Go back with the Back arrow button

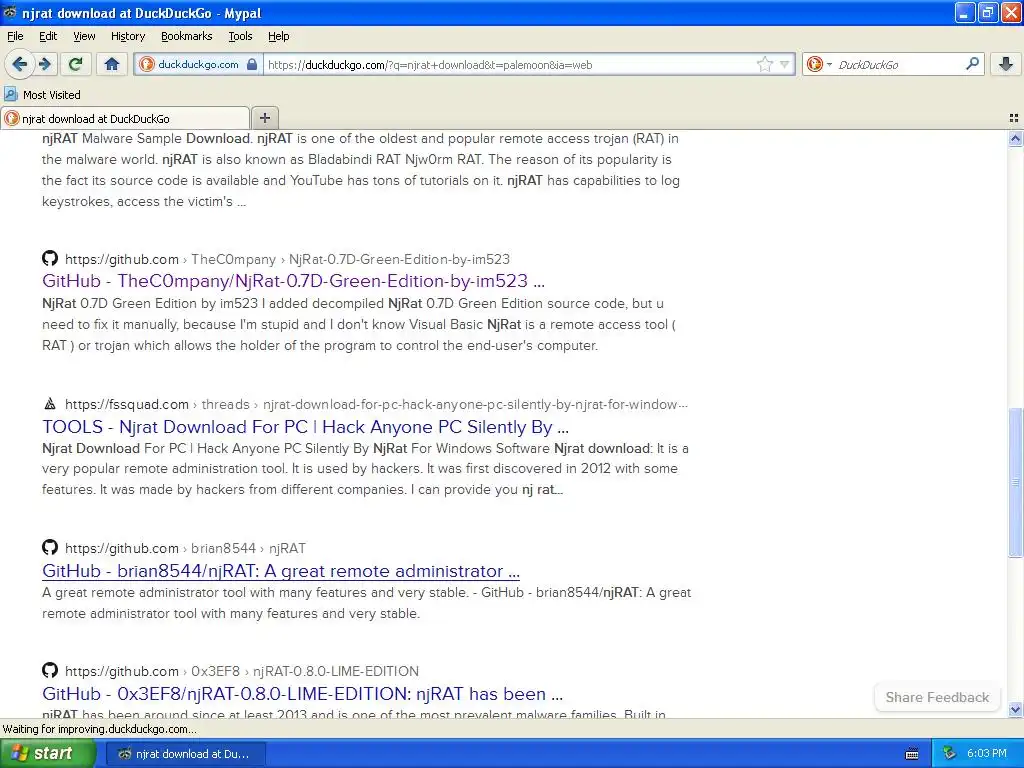coord(20,64)
